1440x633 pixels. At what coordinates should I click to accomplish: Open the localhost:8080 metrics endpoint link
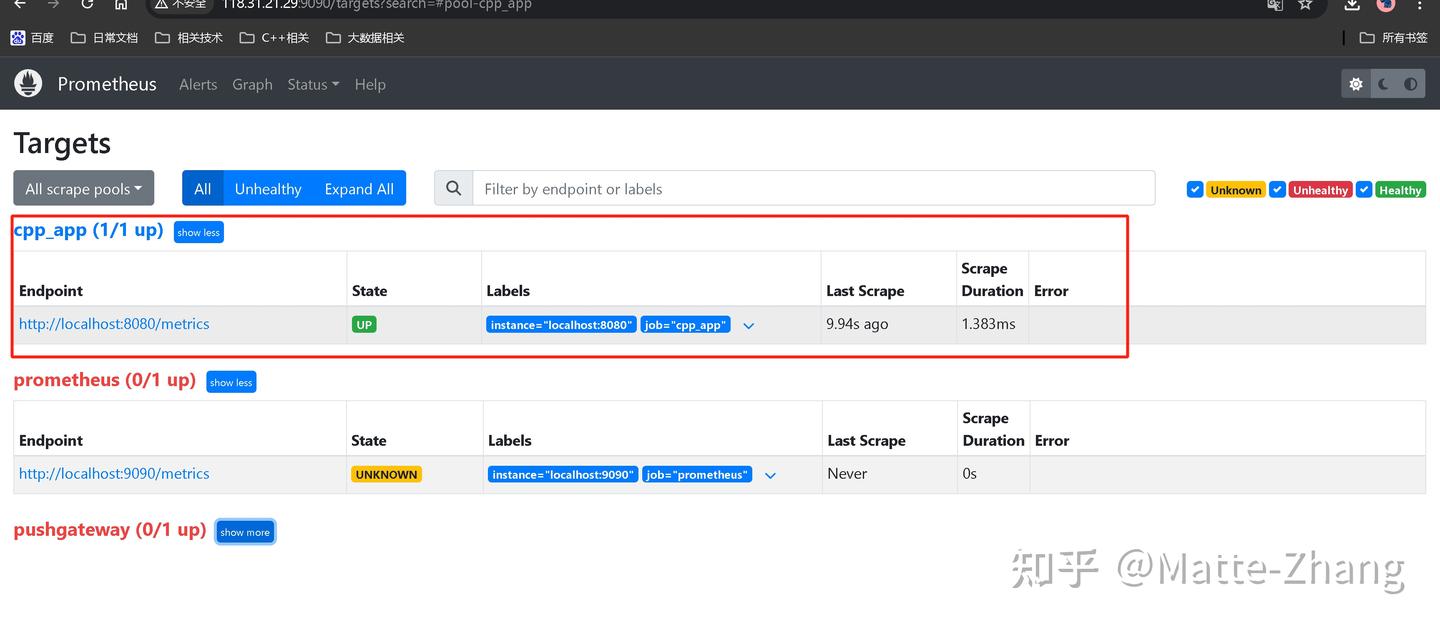click(114, 323)
